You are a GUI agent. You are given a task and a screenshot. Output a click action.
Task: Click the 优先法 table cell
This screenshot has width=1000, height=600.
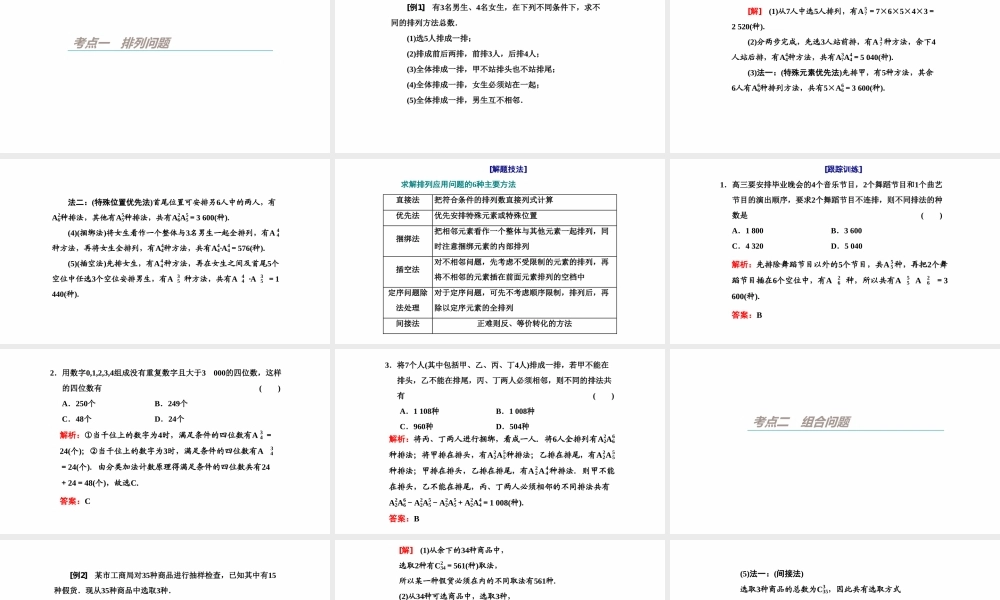pos(408,216)
